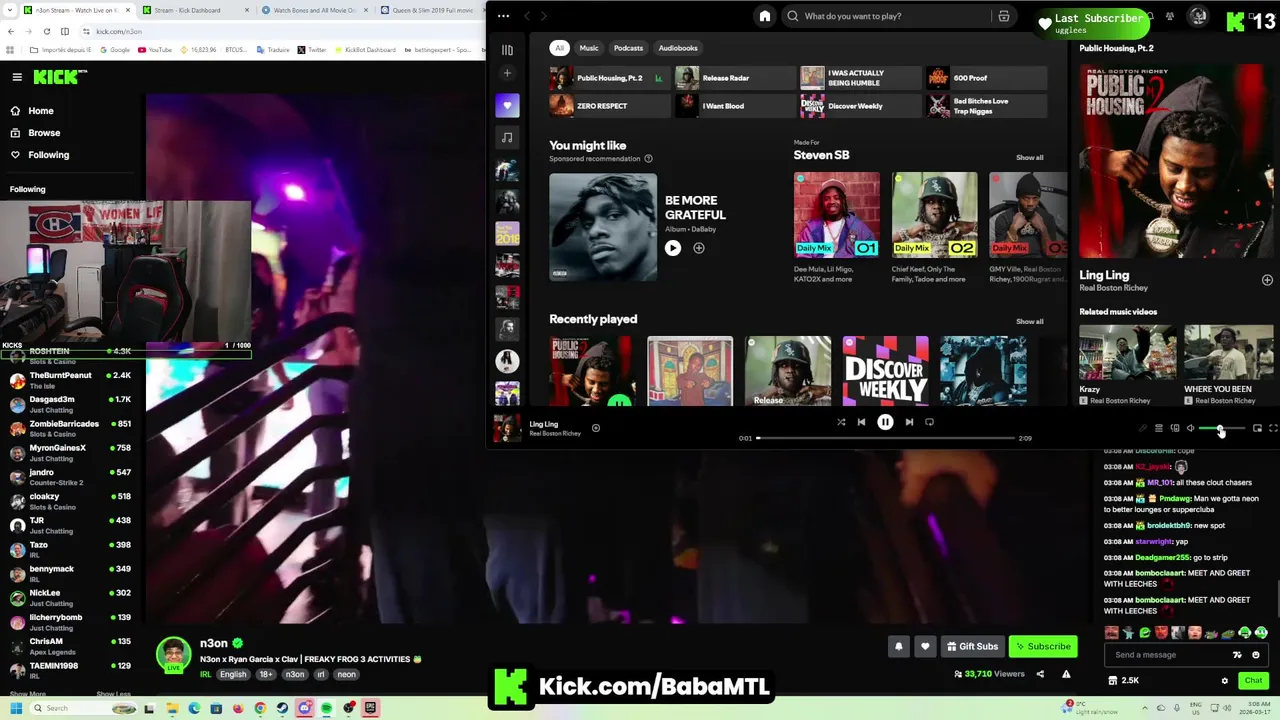Select the Music filter chip in Spotify
Image resolution: width=1280 pixels, height=720 pixels.
pos(589,48)
